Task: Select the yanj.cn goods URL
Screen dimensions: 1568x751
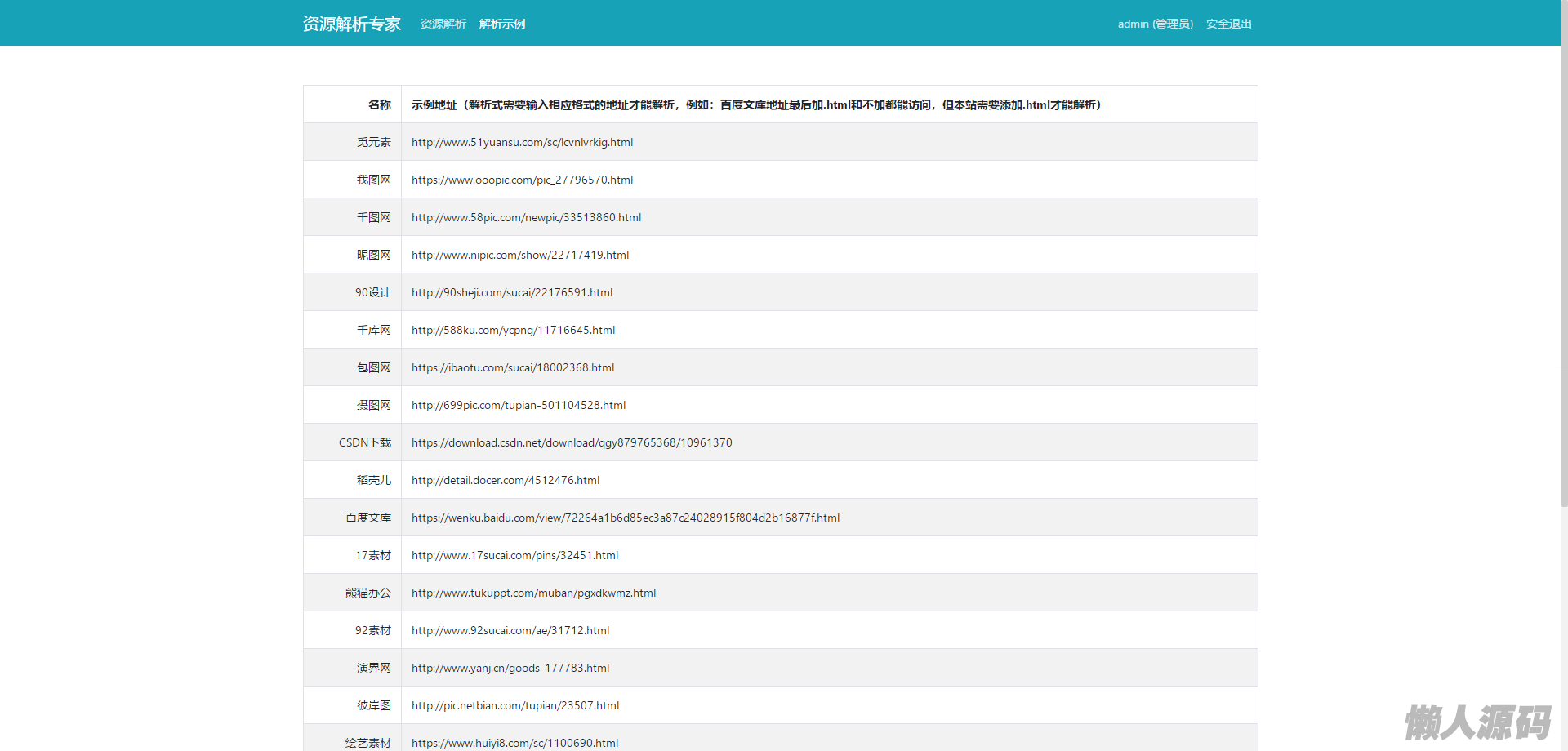Action: click(x=510, y=668)
